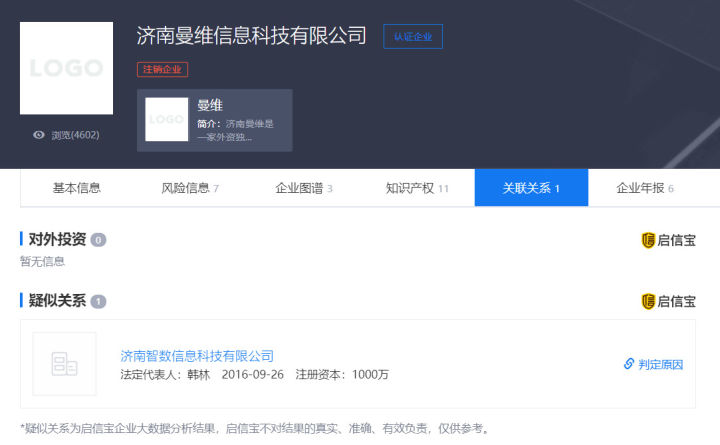Image resolution: width=720 pixels, height=445 pixels.
Task: Click legal representative name 韩林
Action: click(x=198, y=375)
